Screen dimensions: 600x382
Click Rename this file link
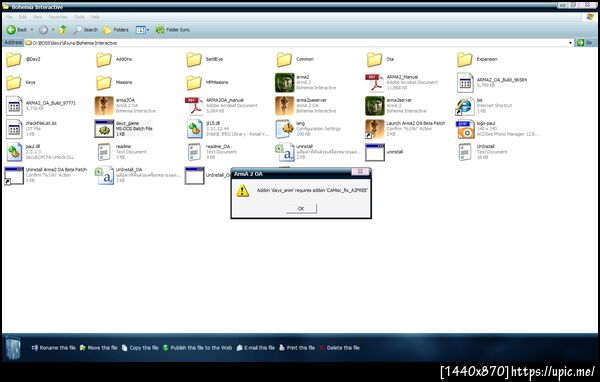click(54, 348)
